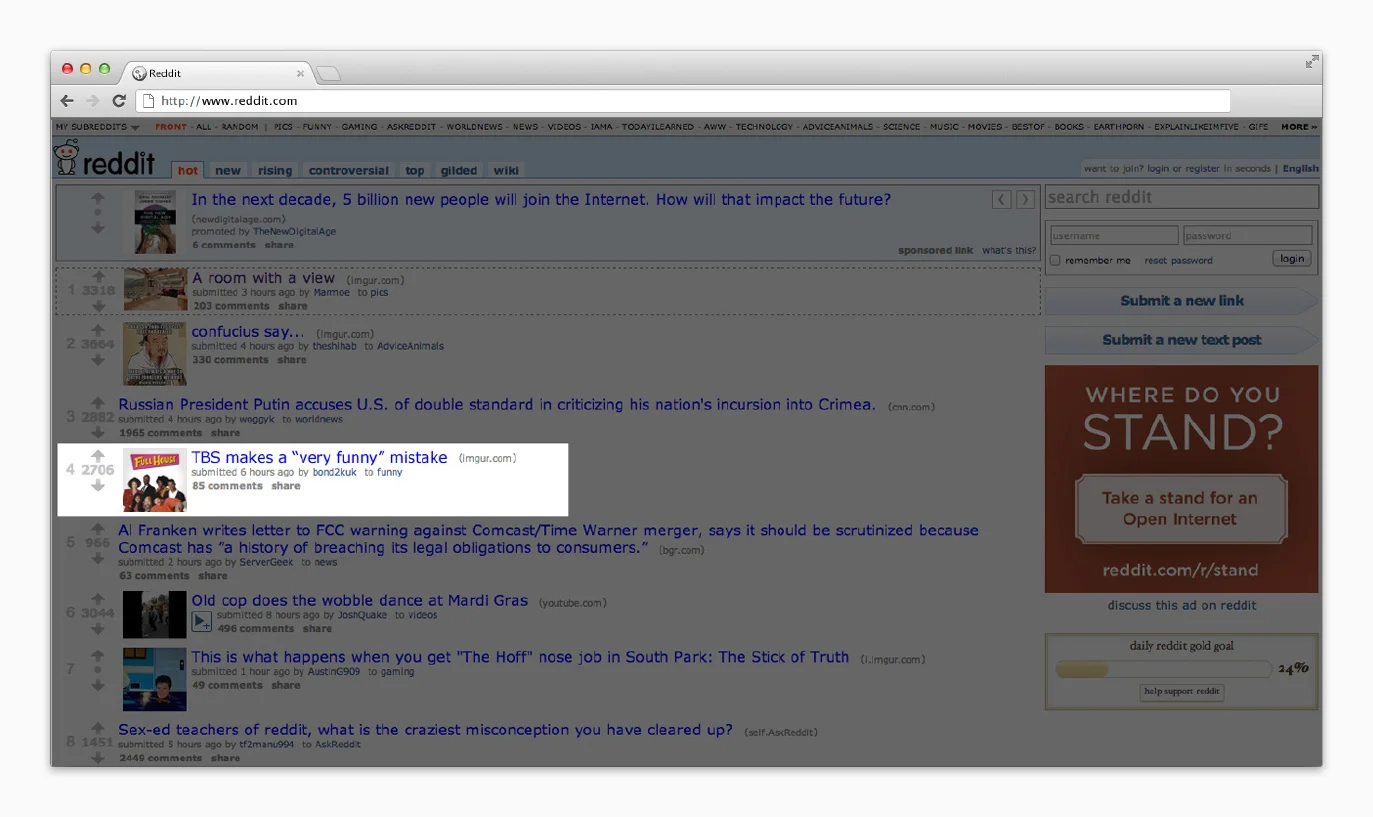This screenshot has width=1373, height=817.
Task: Downvote the sponsored New Digital Age post
Action: pos(98,228)
